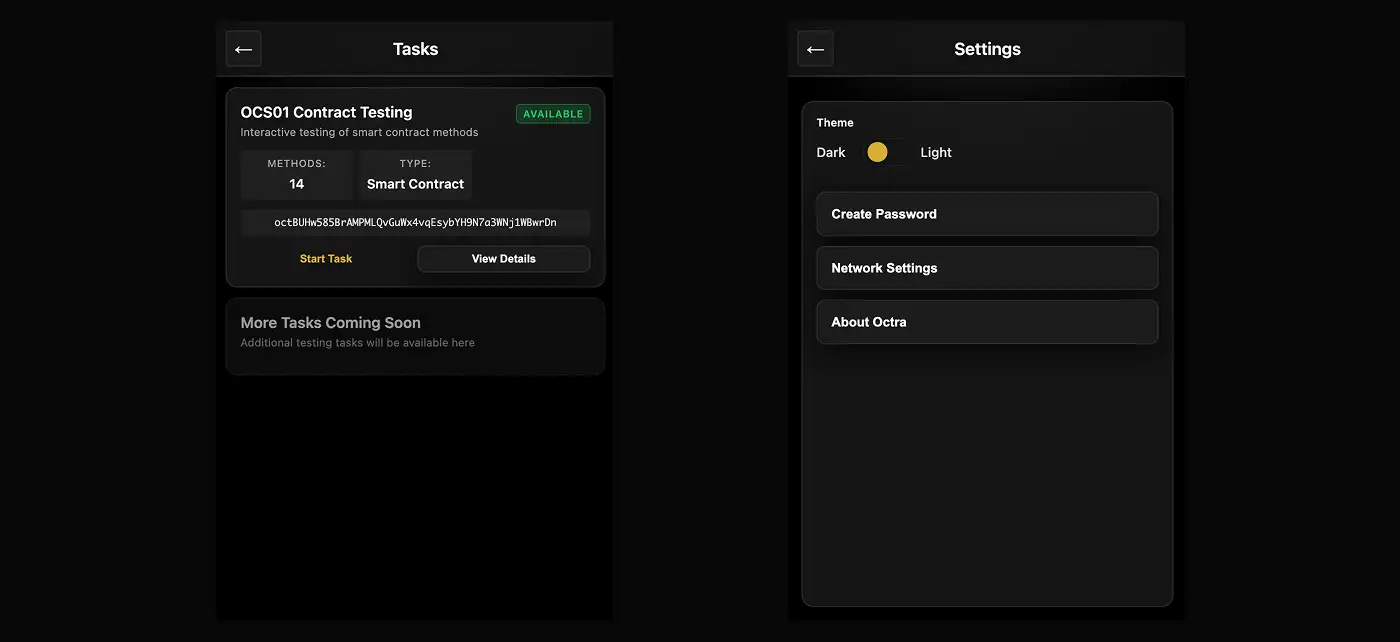Screen dimensions: 1400x642
Task: Click the back arrow in Tasks header
Action: [243, 49]
